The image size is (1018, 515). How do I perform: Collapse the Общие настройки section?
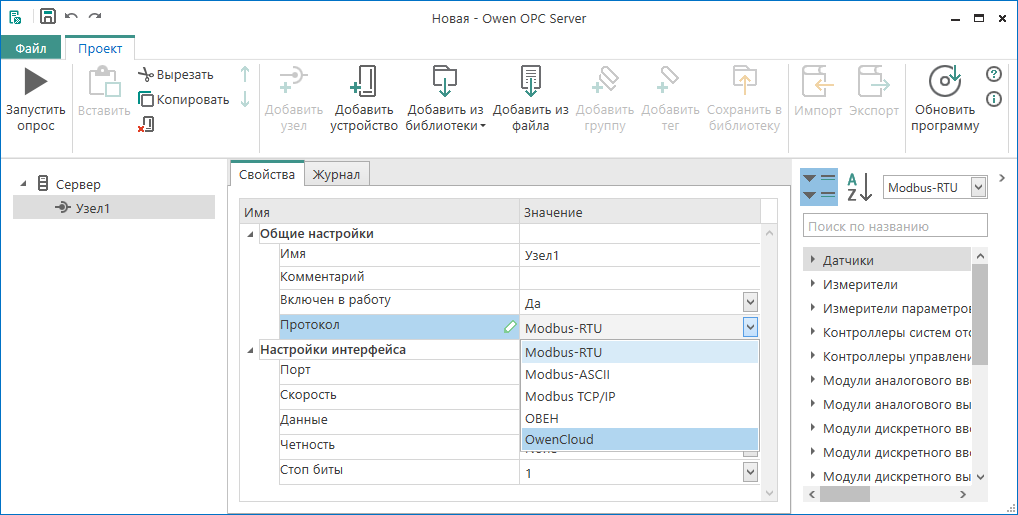250,234
